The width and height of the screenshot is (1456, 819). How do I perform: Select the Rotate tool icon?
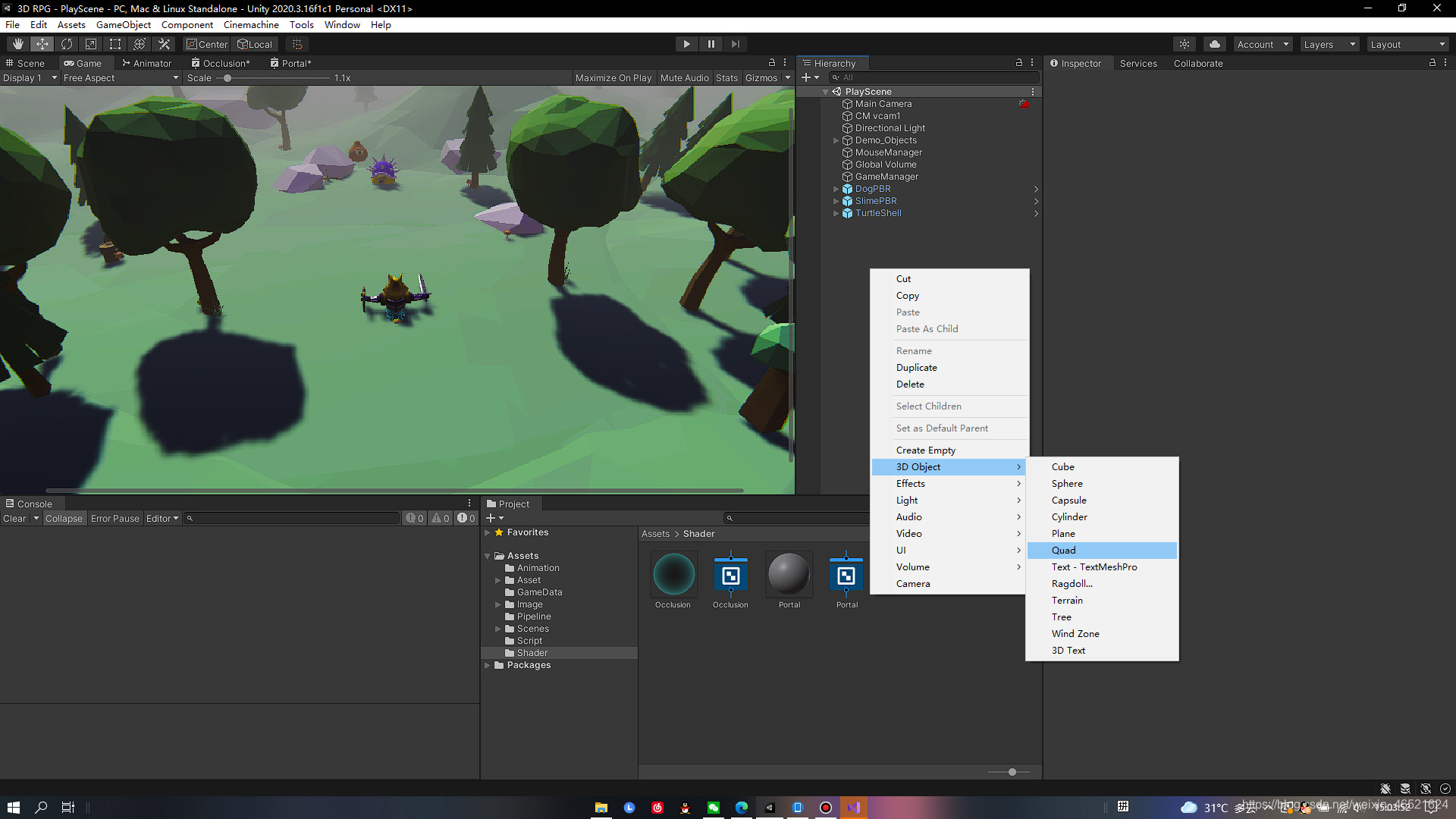[67, 44]
